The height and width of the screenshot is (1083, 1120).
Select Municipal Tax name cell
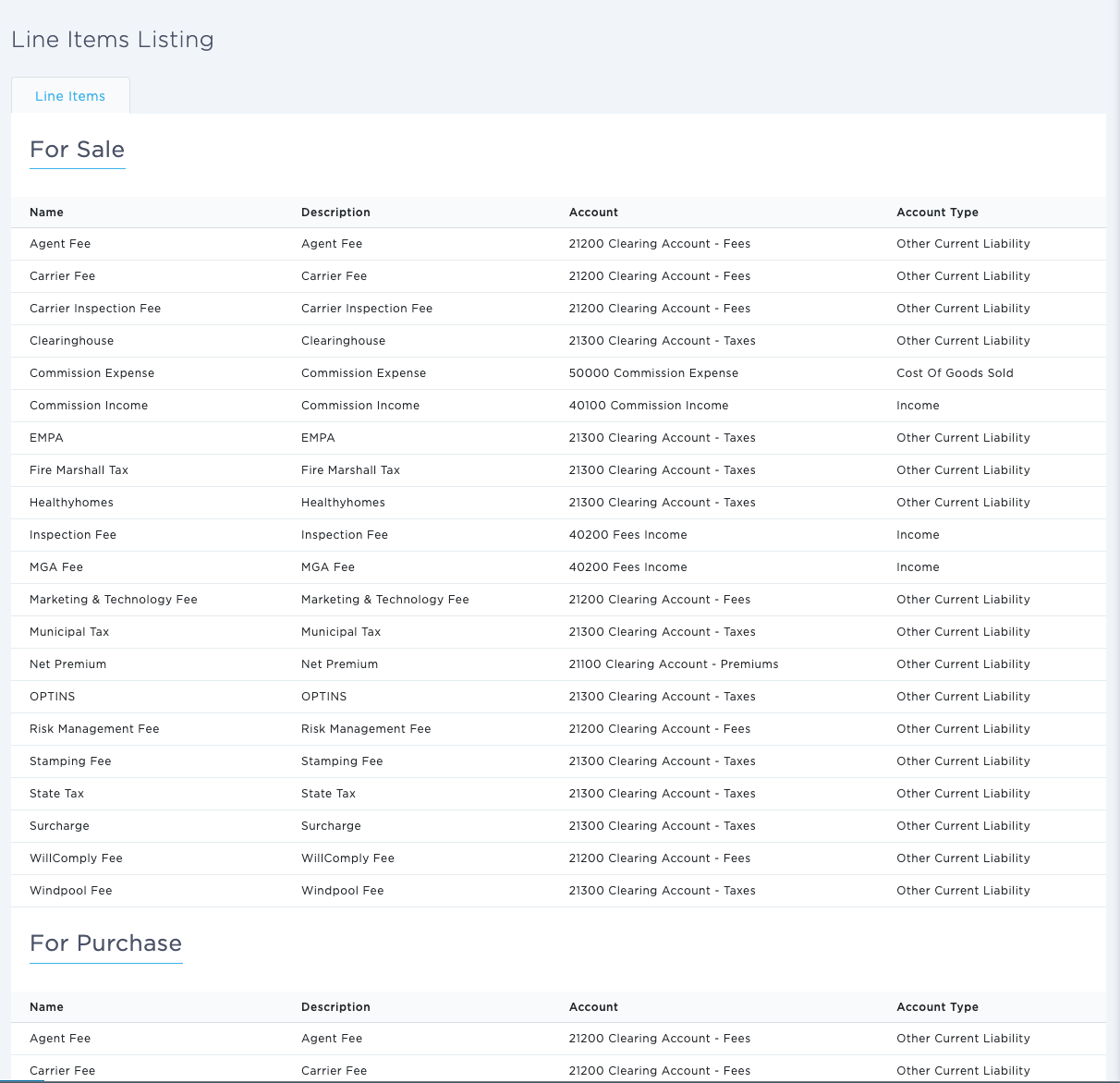pyautogui.click(x=69, y=632)
